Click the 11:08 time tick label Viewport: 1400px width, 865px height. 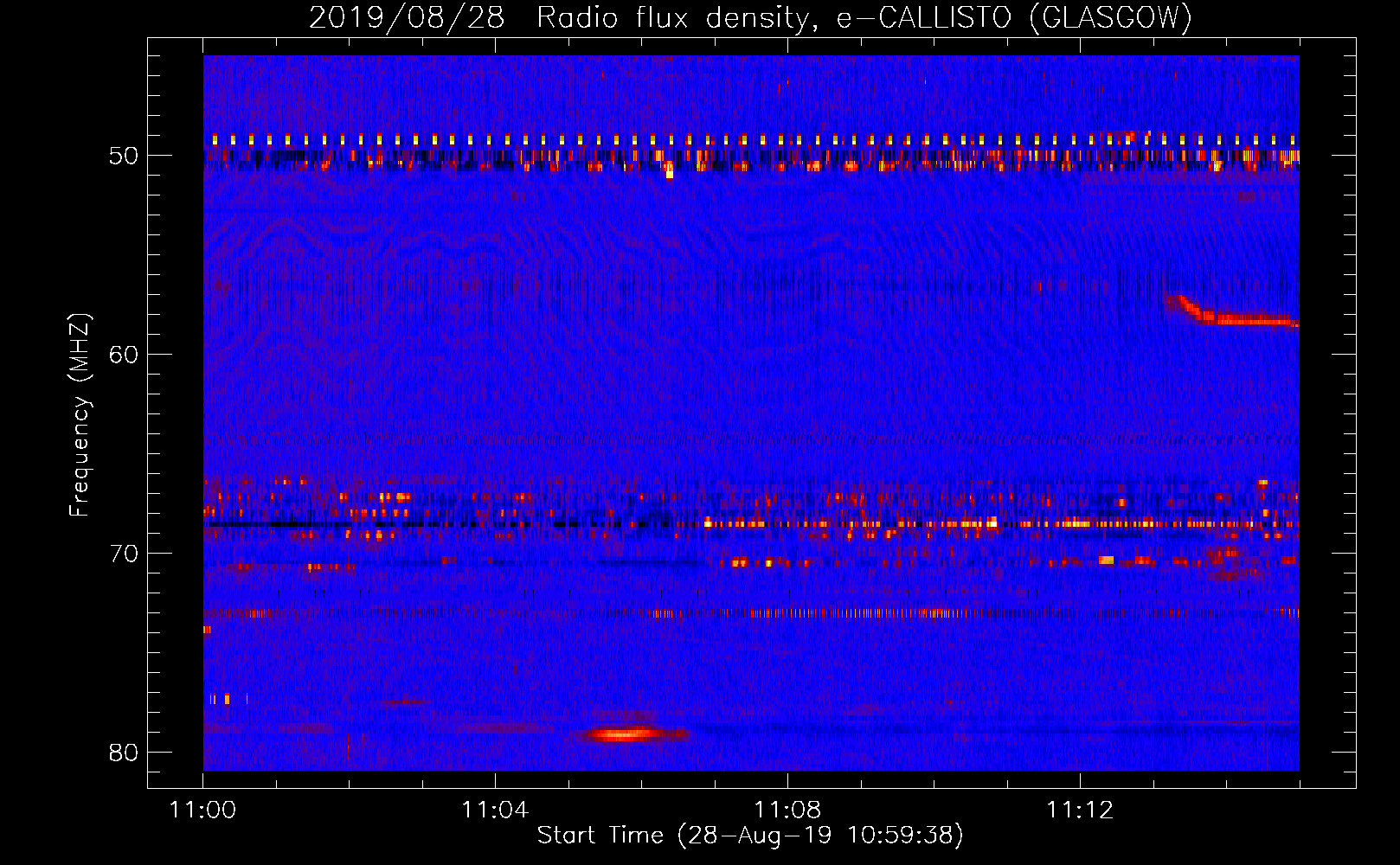(x=787, y=811)
